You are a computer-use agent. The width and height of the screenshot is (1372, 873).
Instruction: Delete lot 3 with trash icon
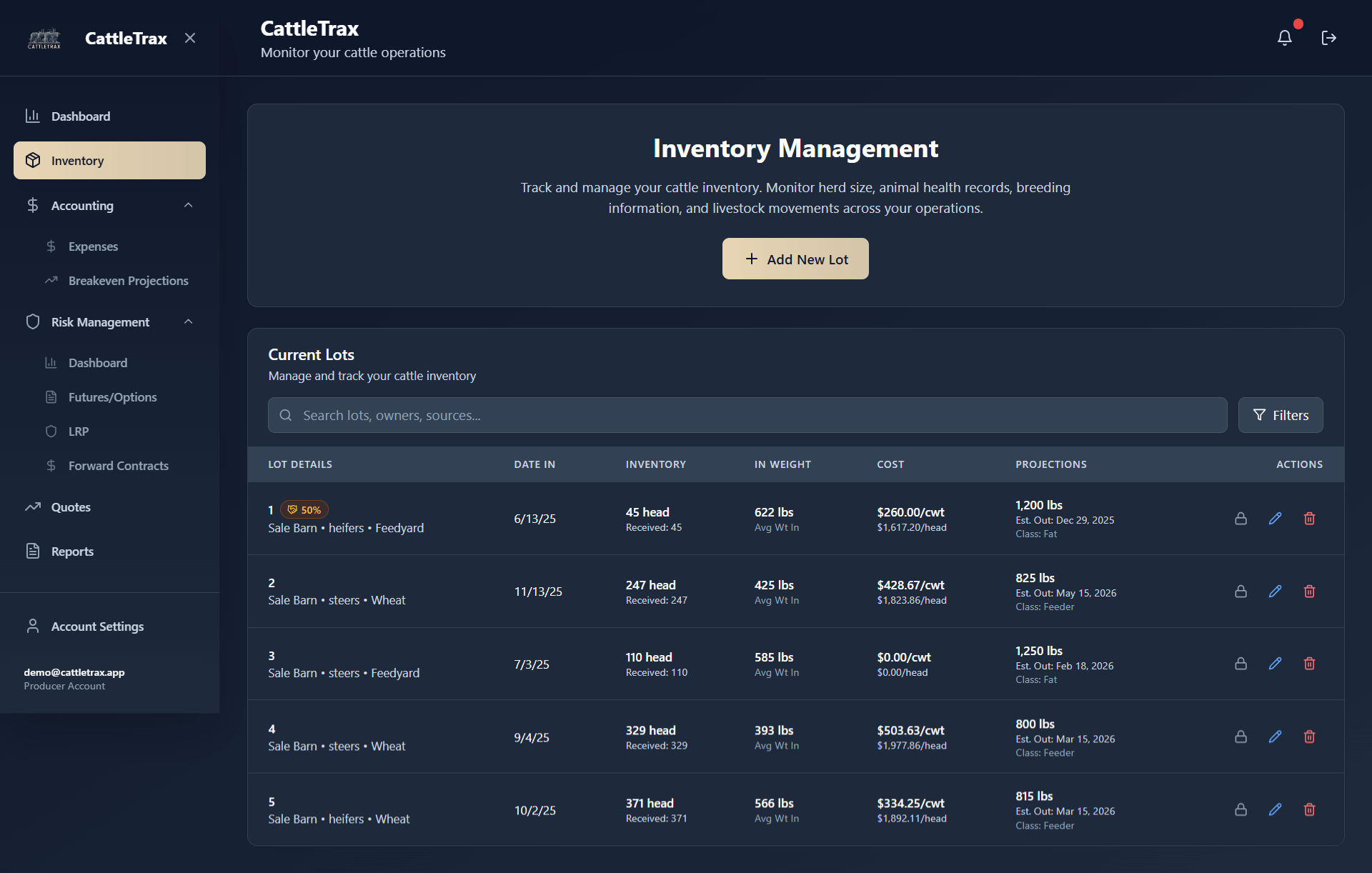click(1309, 664)
